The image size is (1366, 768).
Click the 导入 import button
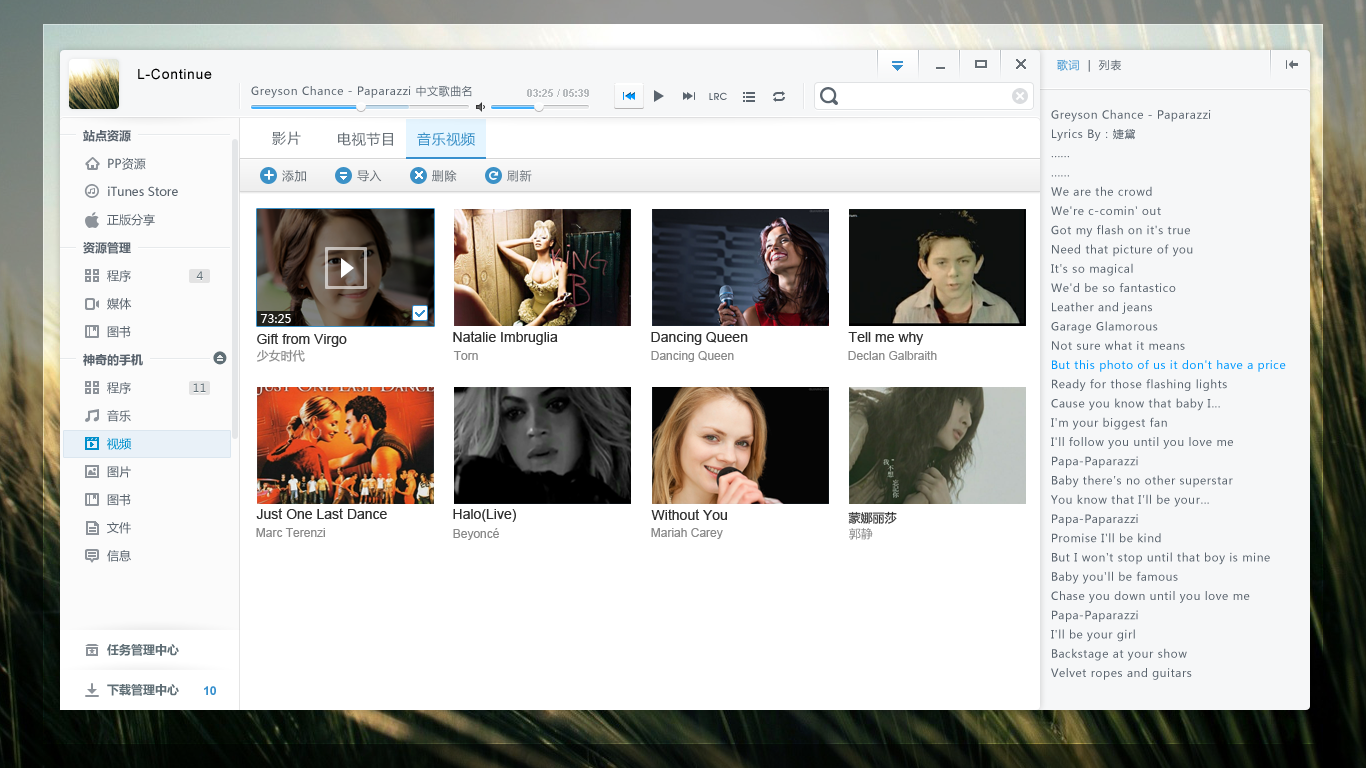[358, 176]
